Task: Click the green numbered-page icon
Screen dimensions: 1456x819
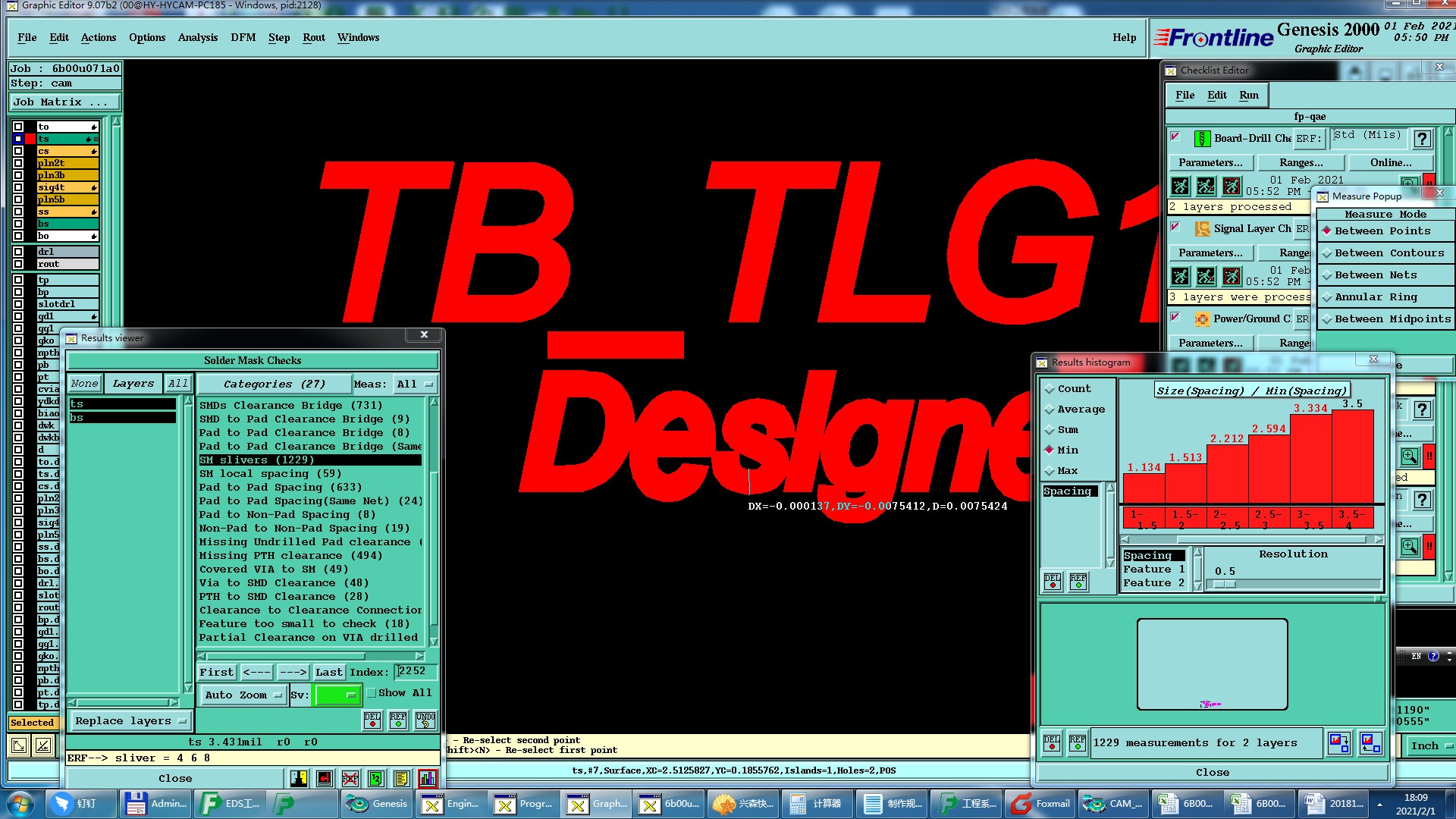Action: 375,778
